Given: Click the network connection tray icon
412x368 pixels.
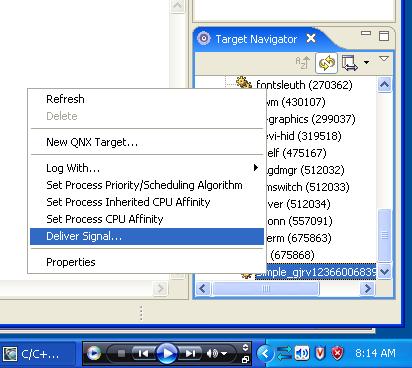Looking at the screenshot, I should [x=284, y=354].
